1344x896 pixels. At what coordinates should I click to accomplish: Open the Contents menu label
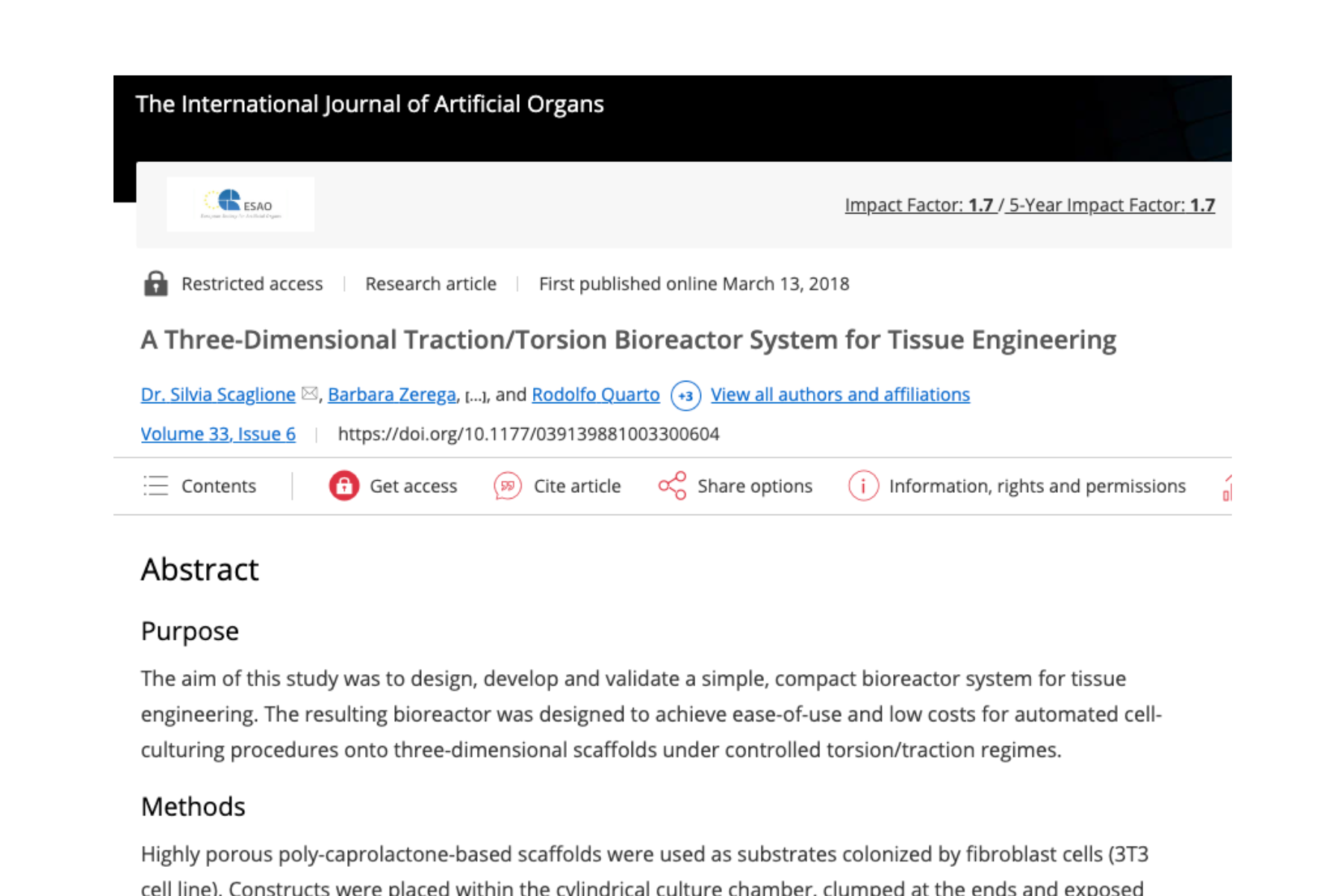(x=219, y=486)
